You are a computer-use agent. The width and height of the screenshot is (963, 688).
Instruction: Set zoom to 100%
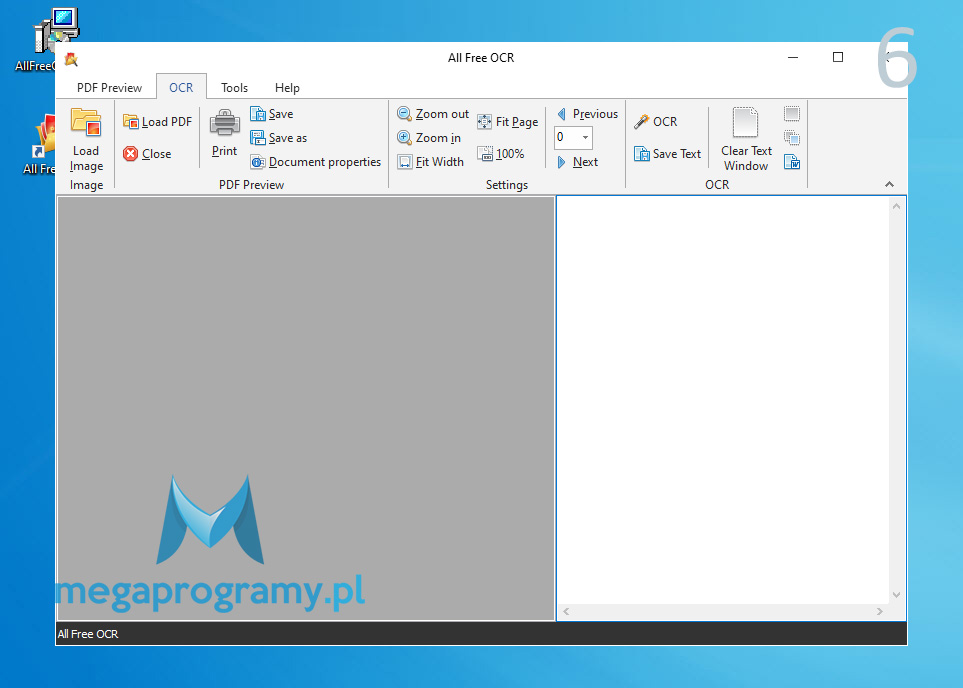[x=501, y=154]
